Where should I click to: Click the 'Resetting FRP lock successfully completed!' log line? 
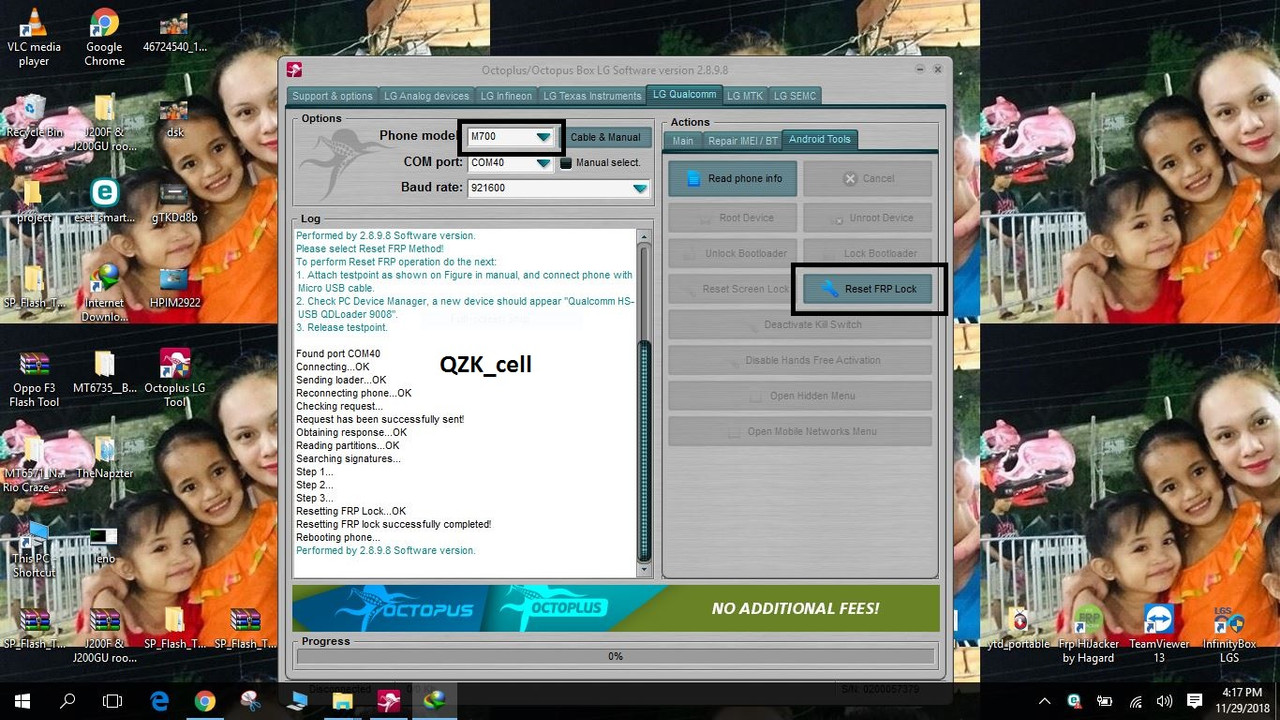(x=393, y=524)
